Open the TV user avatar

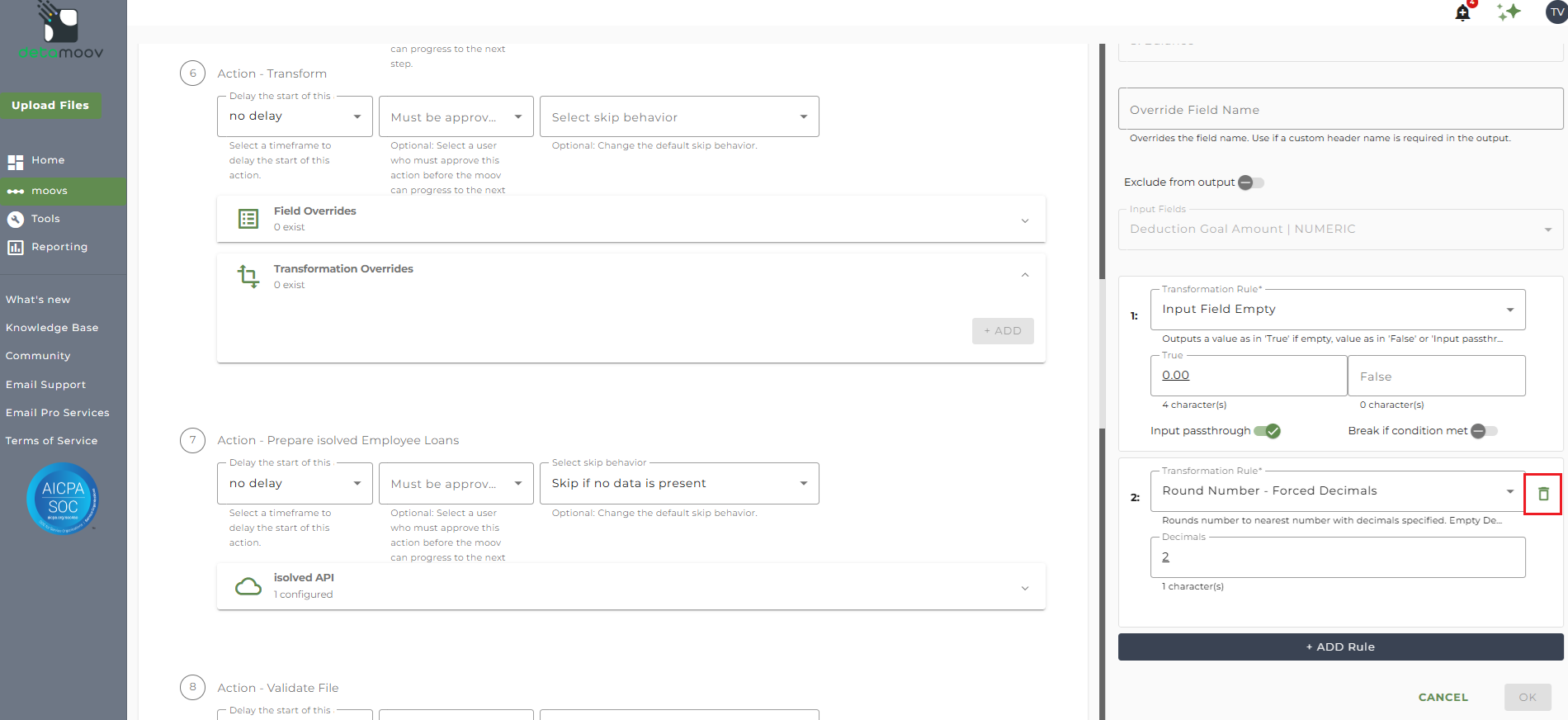1557,12
